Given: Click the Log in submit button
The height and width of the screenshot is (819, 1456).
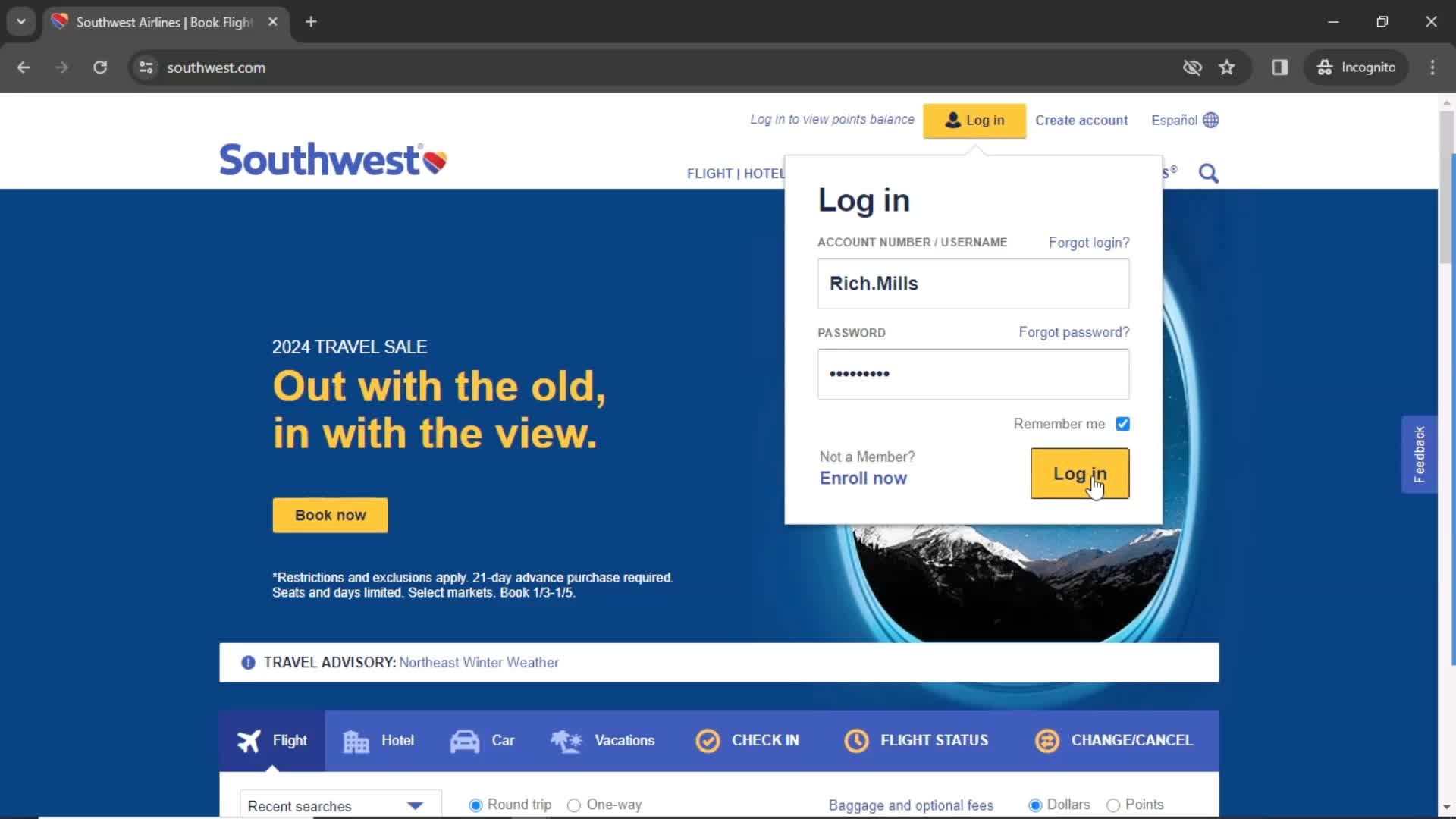Looking at the screenshot, I should click(x=1080, y=473).
